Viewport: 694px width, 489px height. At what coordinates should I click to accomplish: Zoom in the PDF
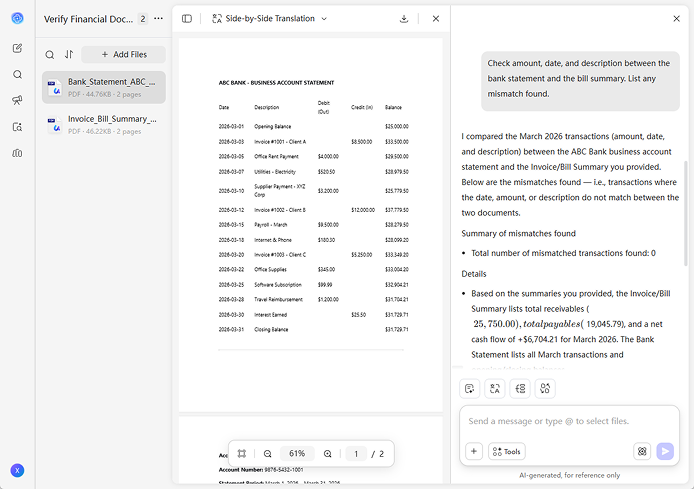pyautogui.click(x=328, y=454)
